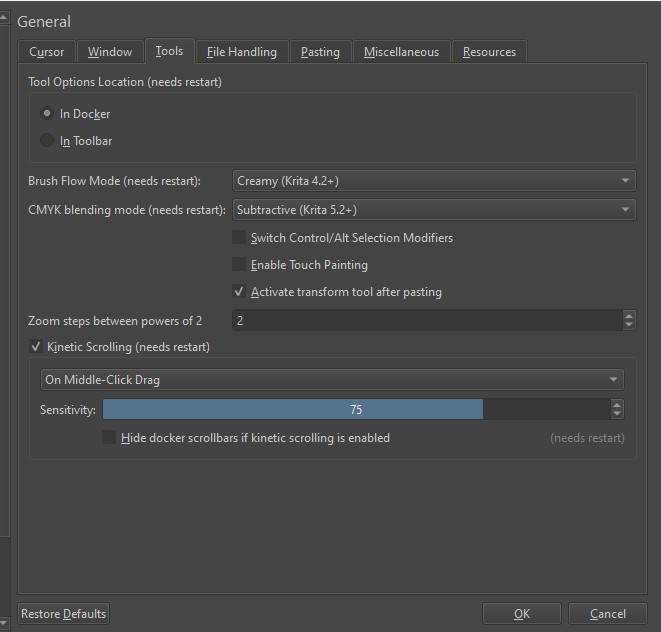Increase kinetic scrolling sensitivity with up arrow

pyautogui.click(x=617, y=405)
